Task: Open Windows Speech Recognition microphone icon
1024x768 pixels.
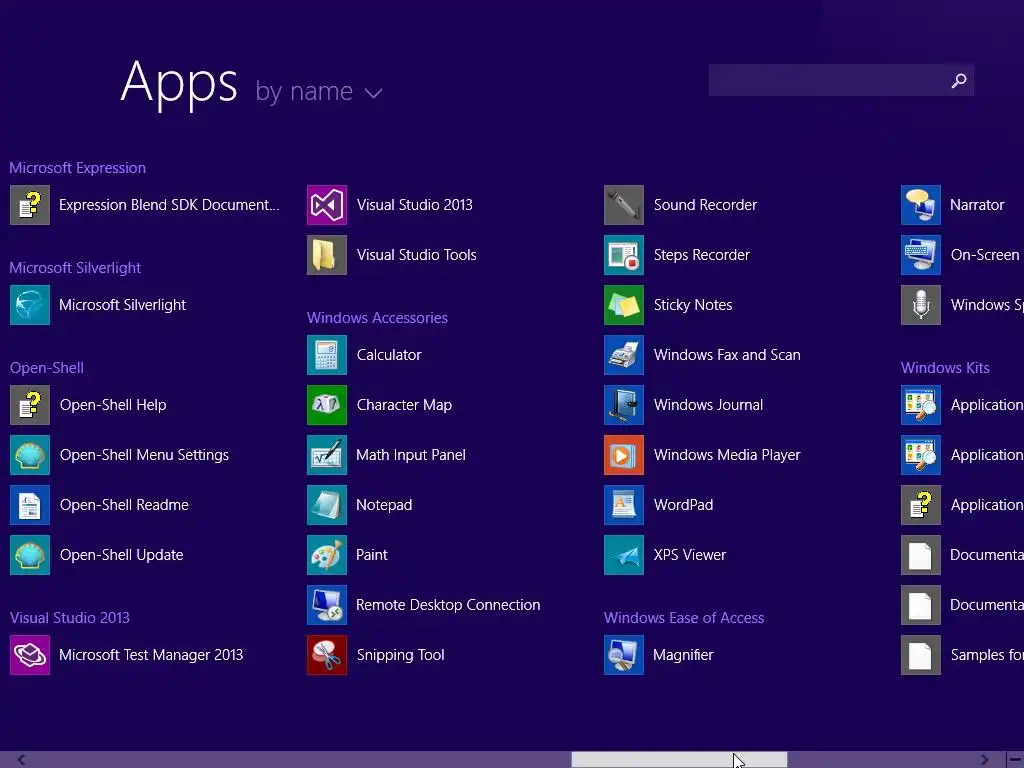Action: (921, 305)
